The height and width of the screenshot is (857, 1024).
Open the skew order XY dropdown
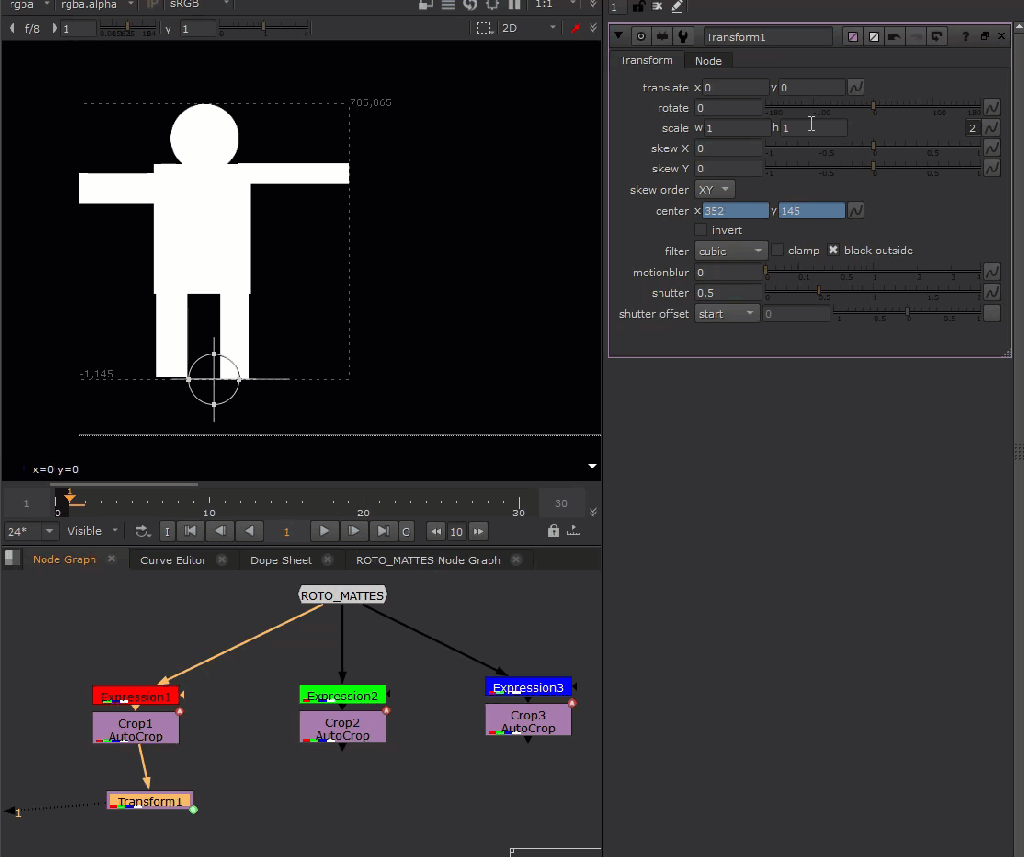point(715,190)
